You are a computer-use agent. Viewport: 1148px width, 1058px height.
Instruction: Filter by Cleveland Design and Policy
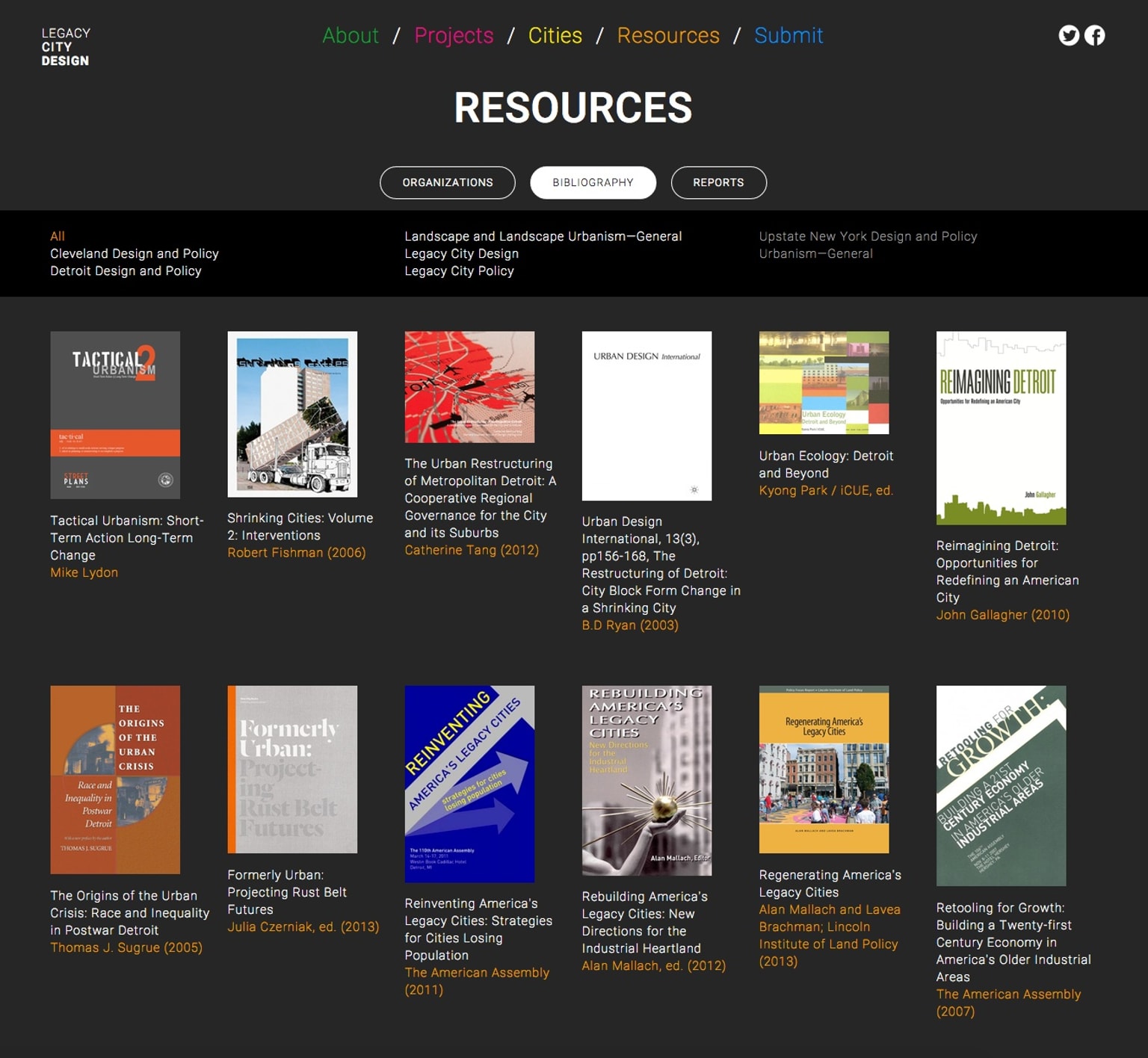click(135, 253)
